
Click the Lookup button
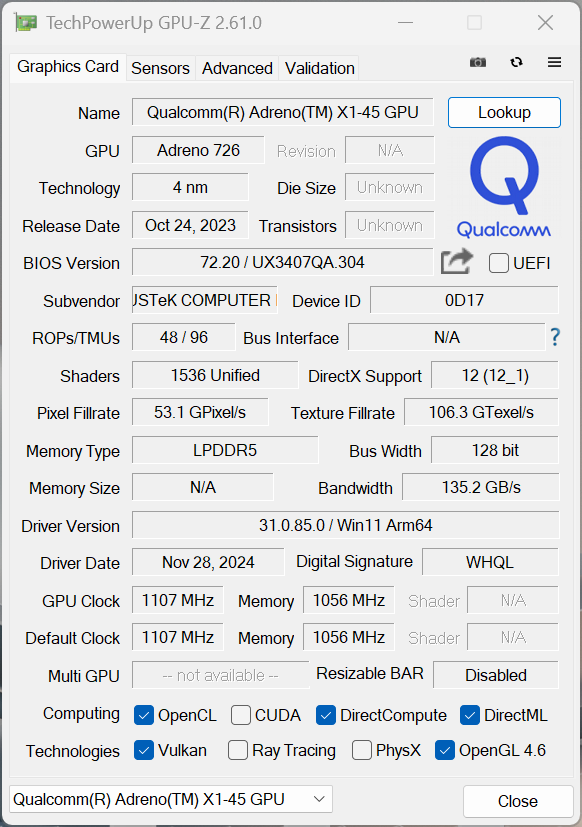[x=504, y=112]
